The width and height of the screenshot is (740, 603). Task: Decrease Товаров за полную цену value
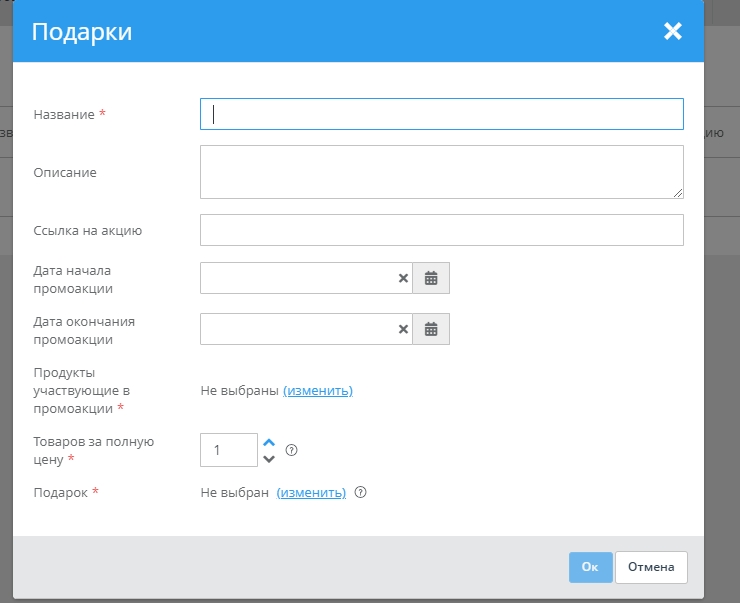point(268,459)
